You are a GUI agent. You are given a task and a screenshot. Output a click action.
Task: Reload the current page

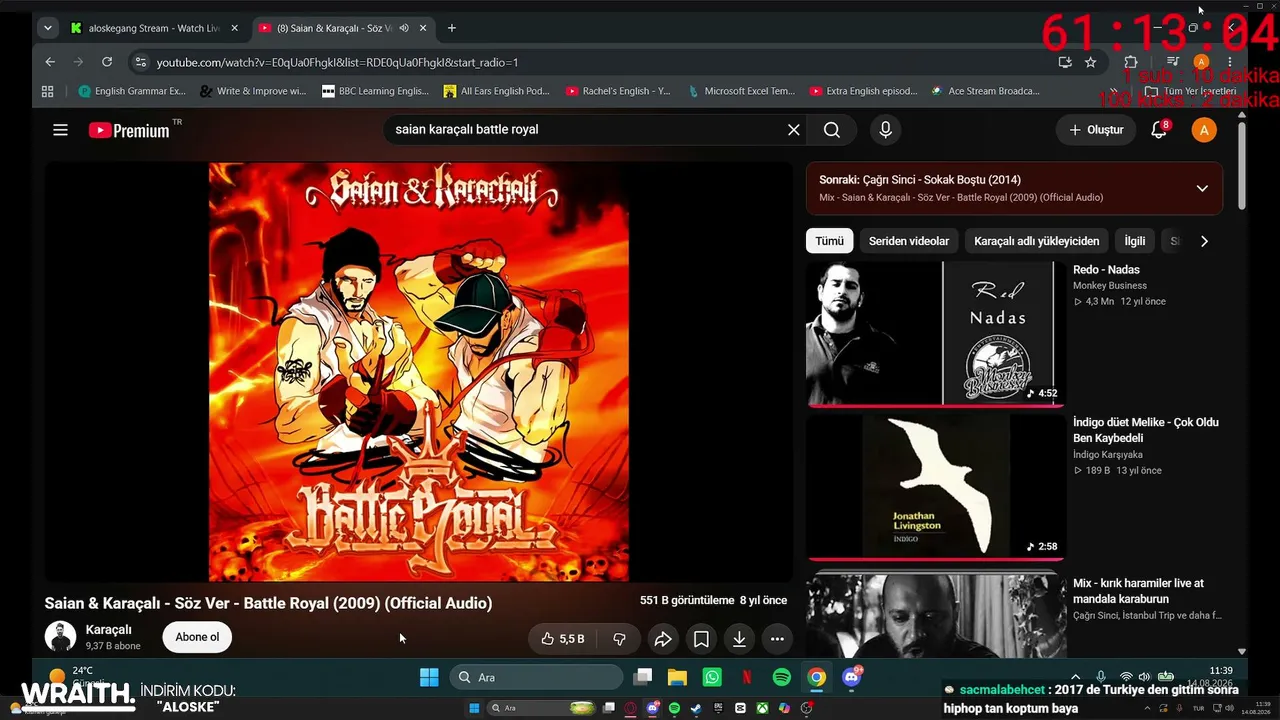tap(107, 62)
